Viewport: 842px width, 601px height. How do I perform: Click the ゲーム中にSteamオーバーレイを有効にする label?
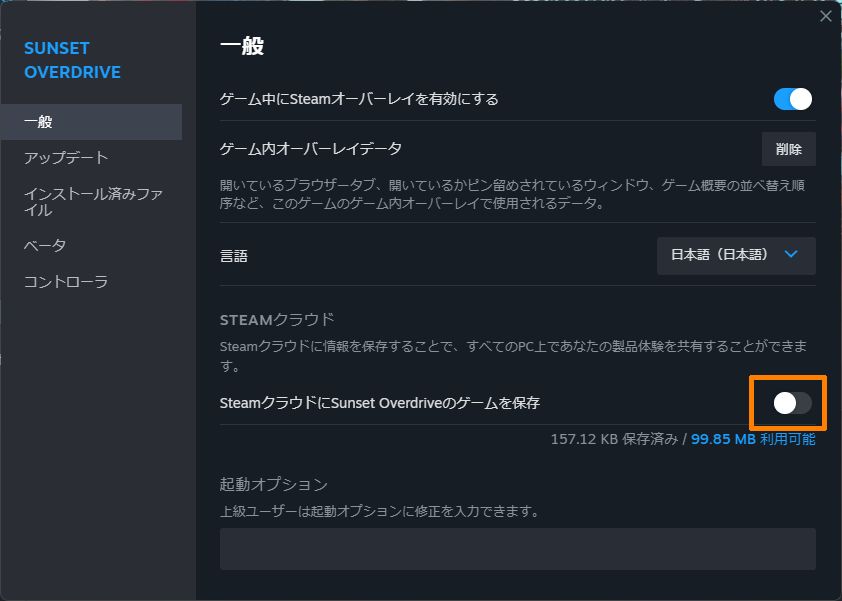(358, 99)
